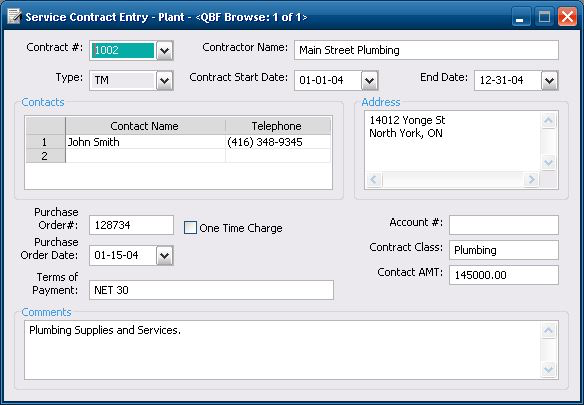Screen dimensions: 584x405
Task: Close the Service Contract Entry window
Action: pos(567,17)
